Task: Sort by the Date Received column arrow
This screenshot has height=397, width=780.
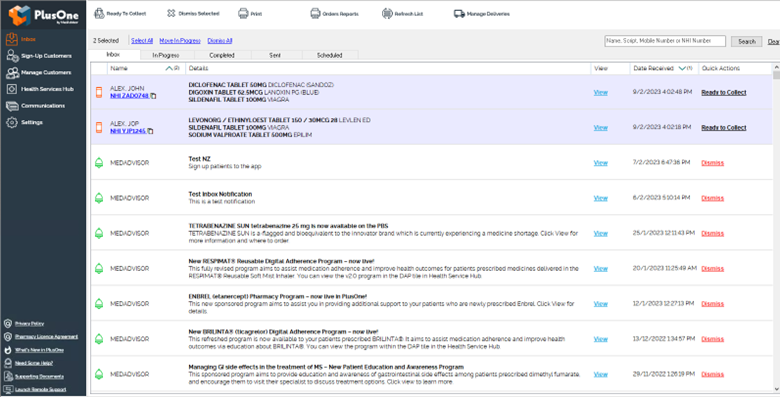Action: pos(682,68)
